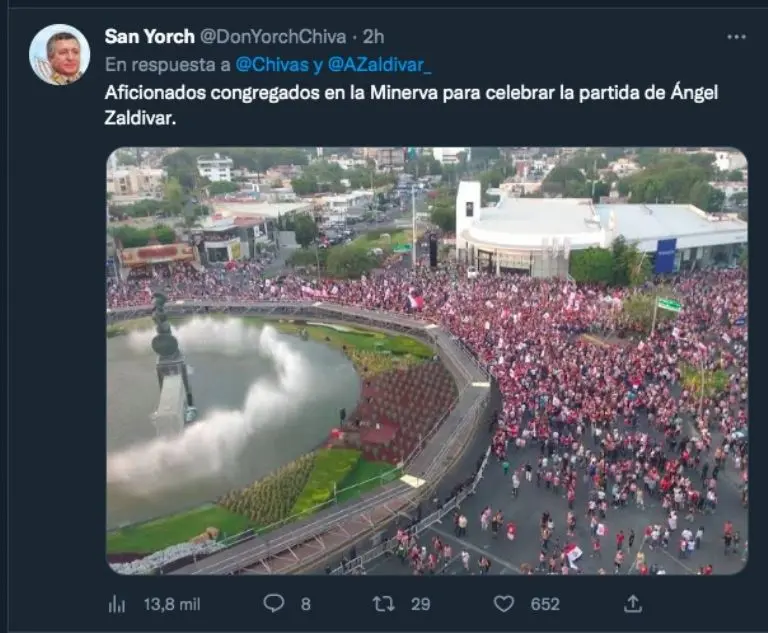Click the fountain statue in the photo

click(170, 358)
